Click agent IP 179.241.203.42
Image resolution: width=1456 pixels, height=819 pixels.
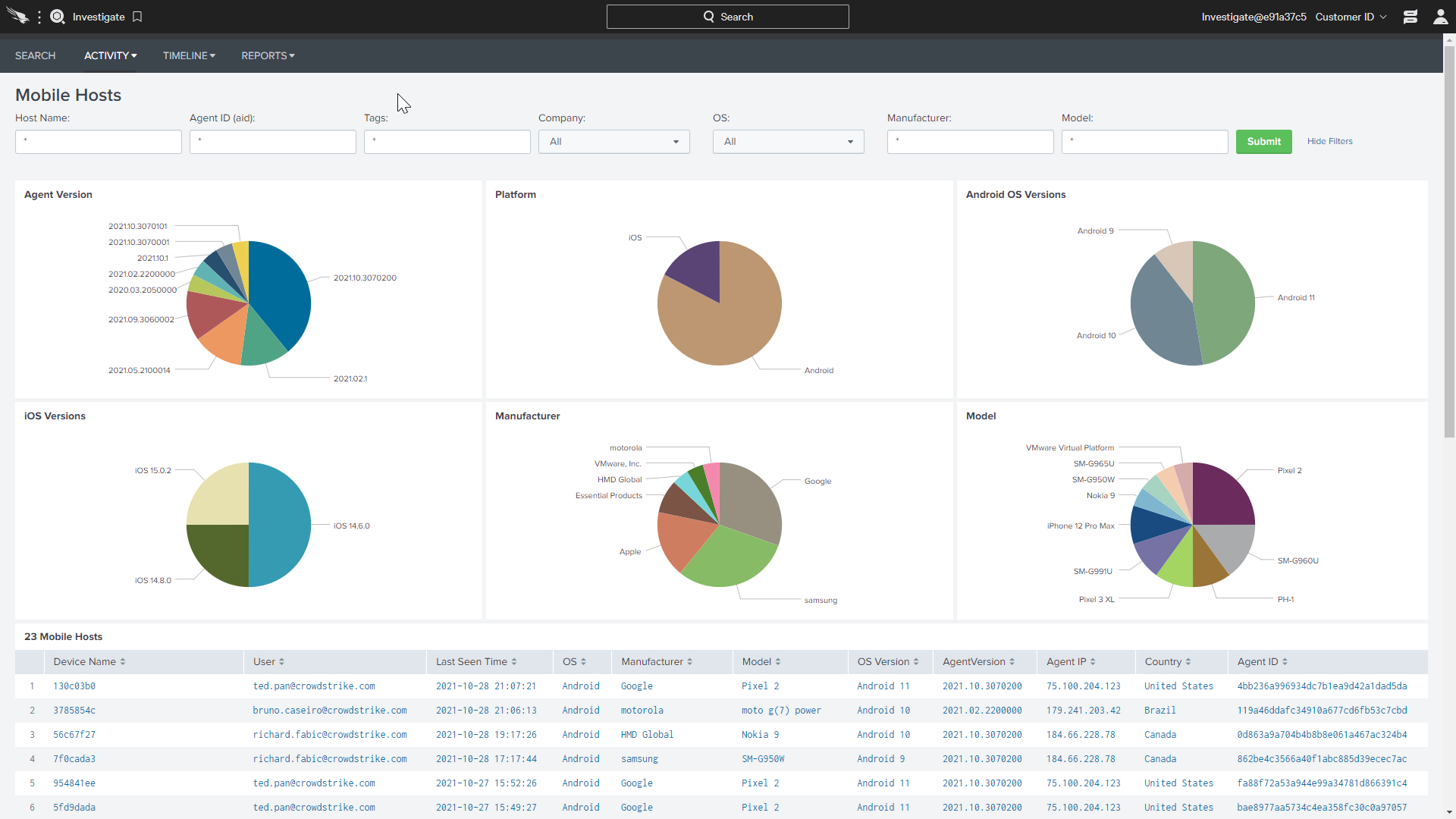[1084, 711]
